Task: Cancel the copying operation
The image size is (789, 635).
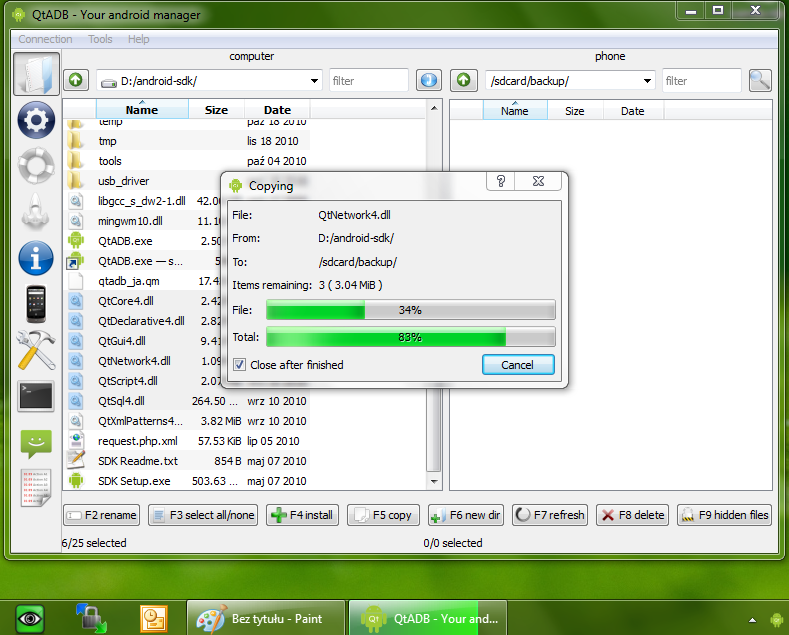Action: pos(518,364)
